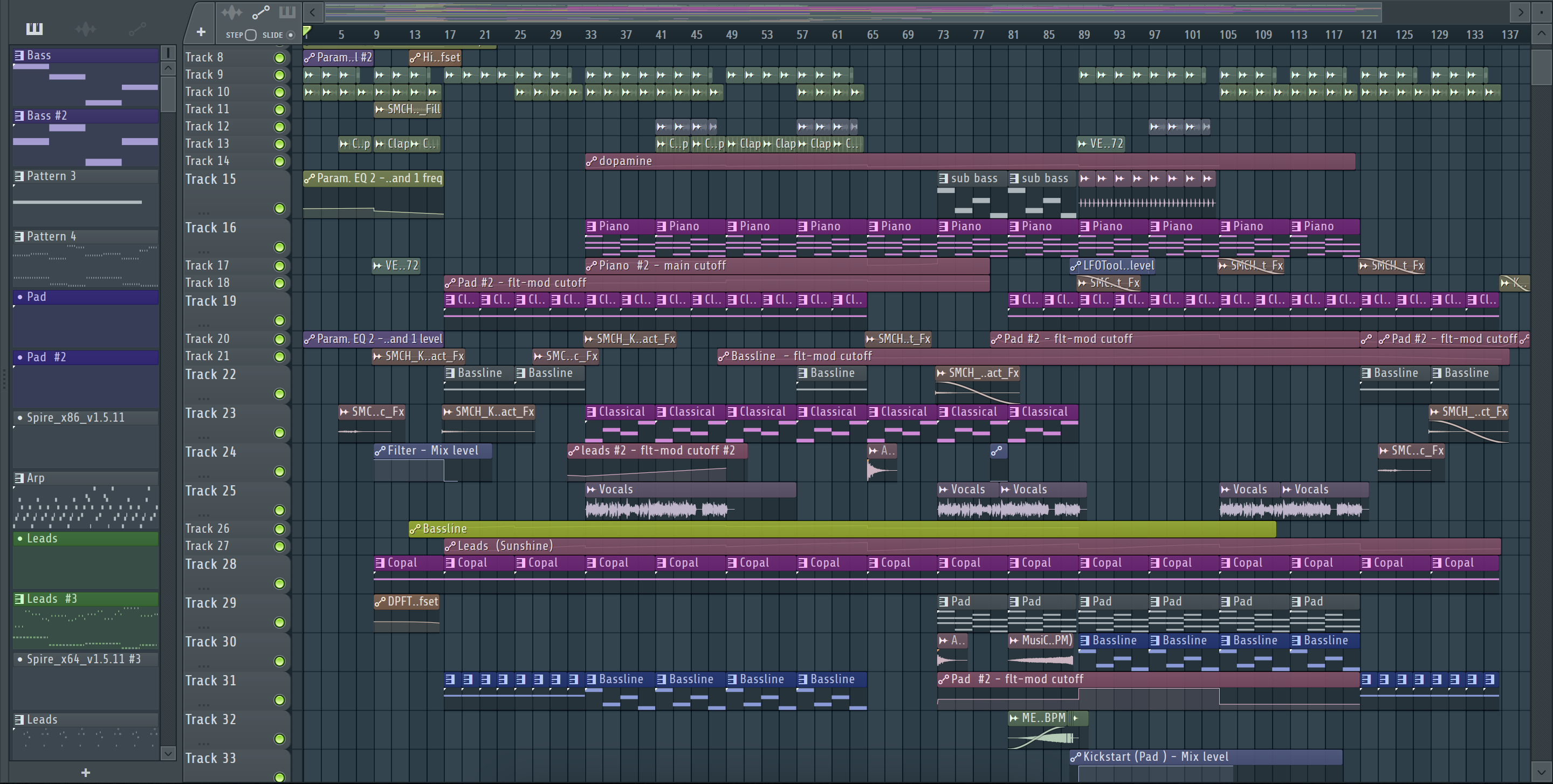Toggle the STEP mode checkbox
The width and height of the screenshot is (1553, 784).
point(251,35)
